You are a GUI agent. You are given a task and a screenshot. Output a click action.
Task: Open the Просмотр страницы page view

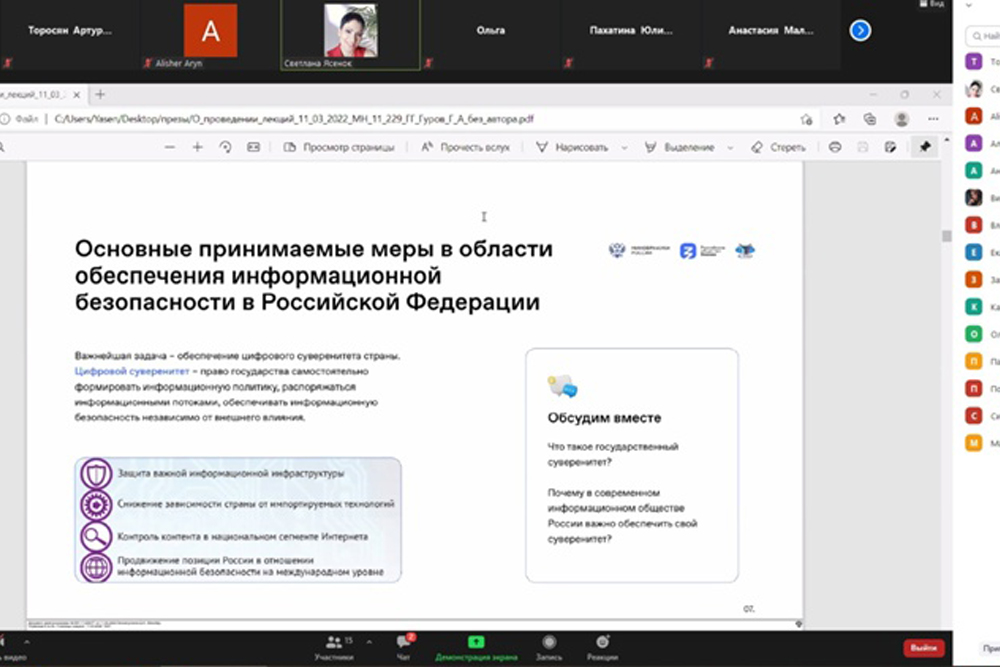[x=339, y=147]
